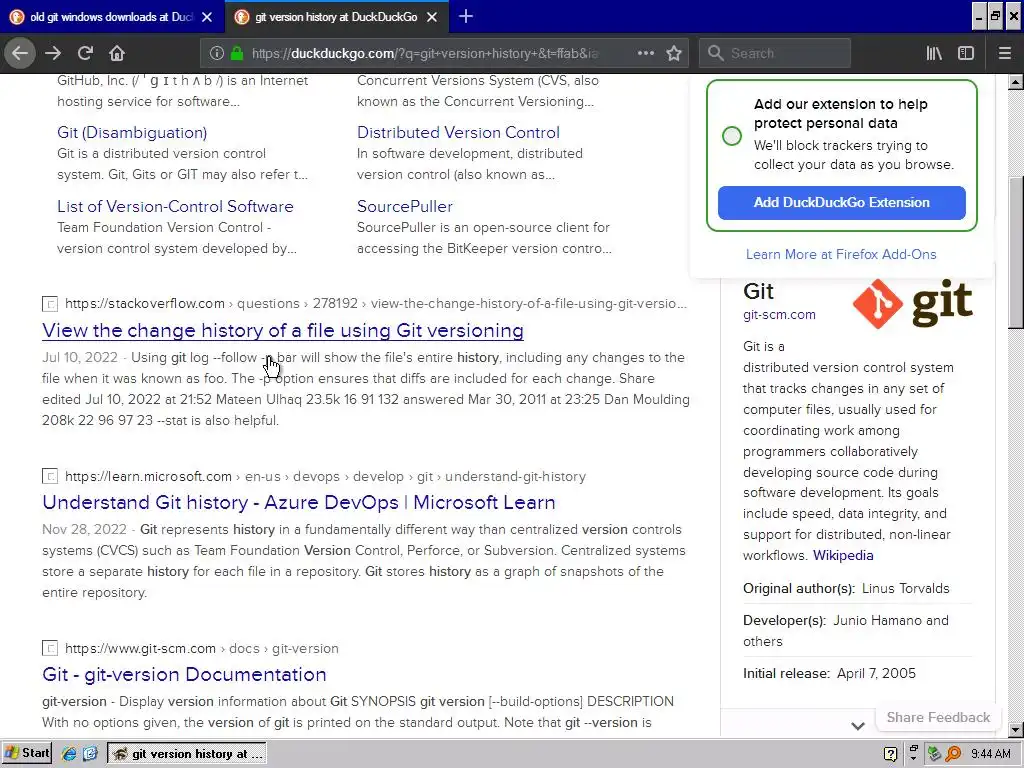Open Understand Git history Microsoft Learn result
1024x768 pixels.
[298, 502]
